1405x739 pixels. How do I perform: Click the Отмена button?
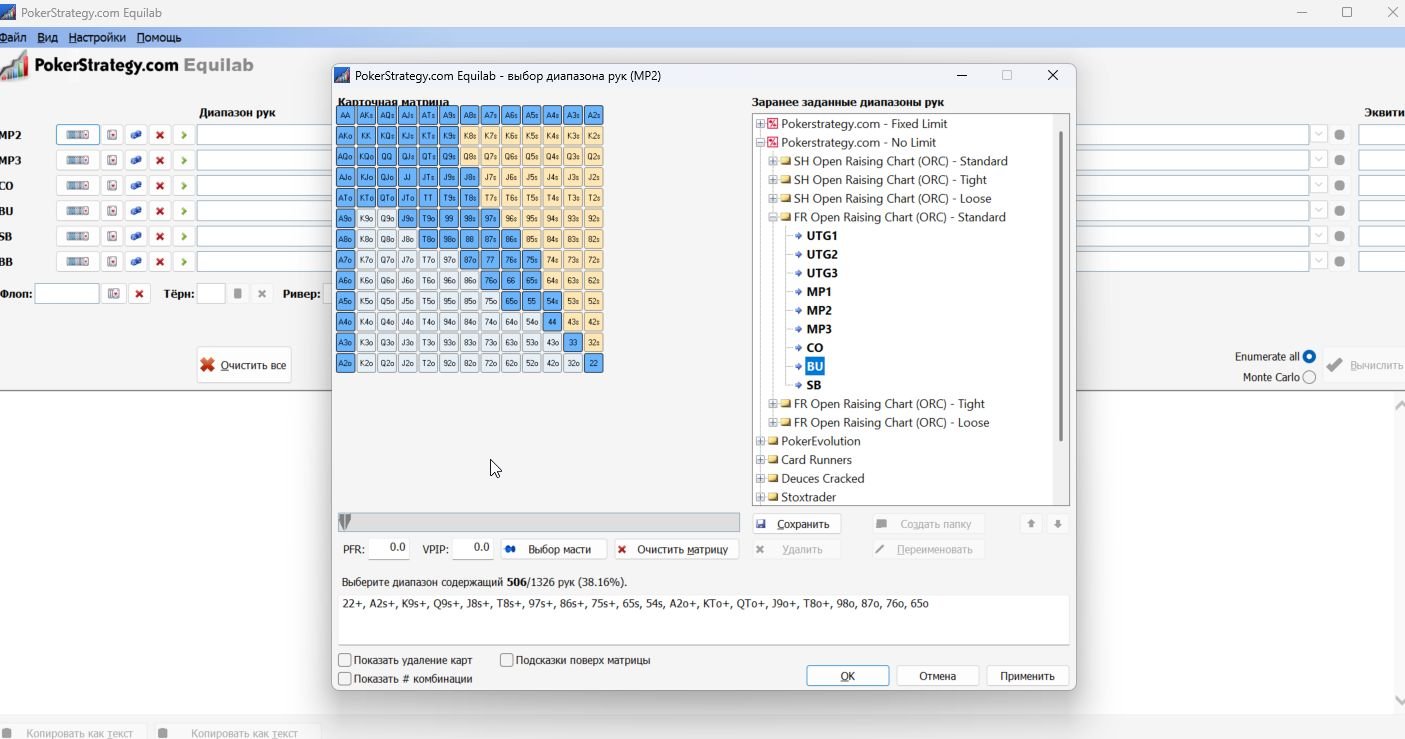[938, 676]
